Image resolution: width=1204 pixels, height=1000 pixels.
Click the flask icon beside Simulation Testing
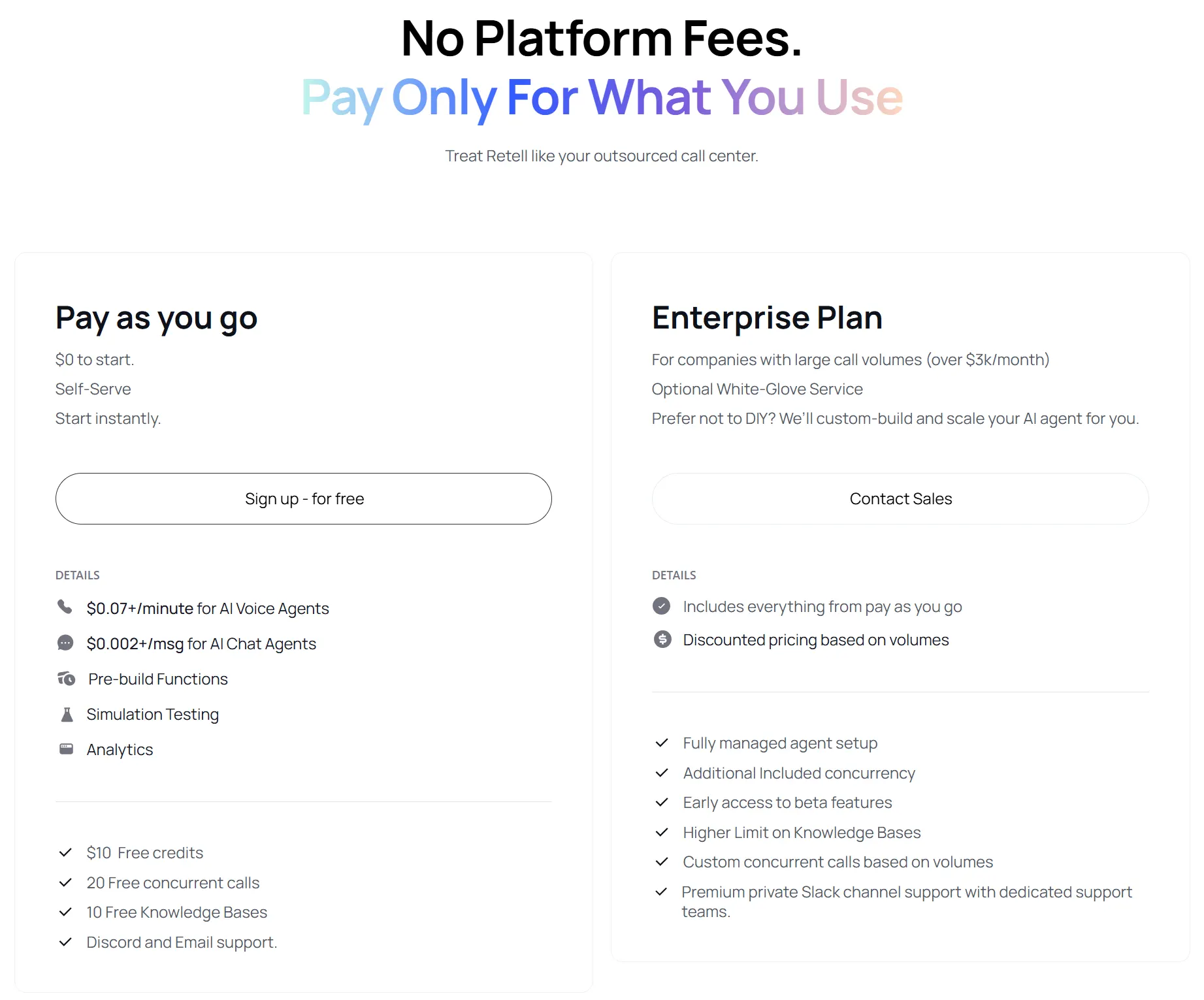(x=65, y=714)
